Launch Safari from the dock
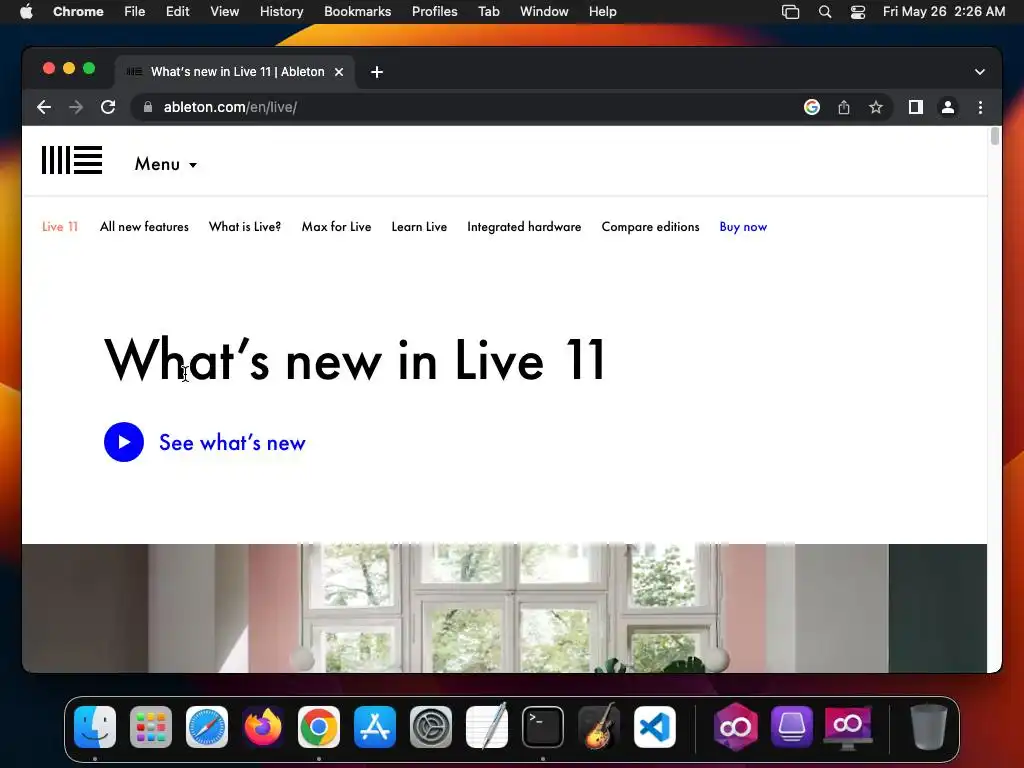Image resolution: width=1024 pixels, height=768 pixels. point(207,727)
